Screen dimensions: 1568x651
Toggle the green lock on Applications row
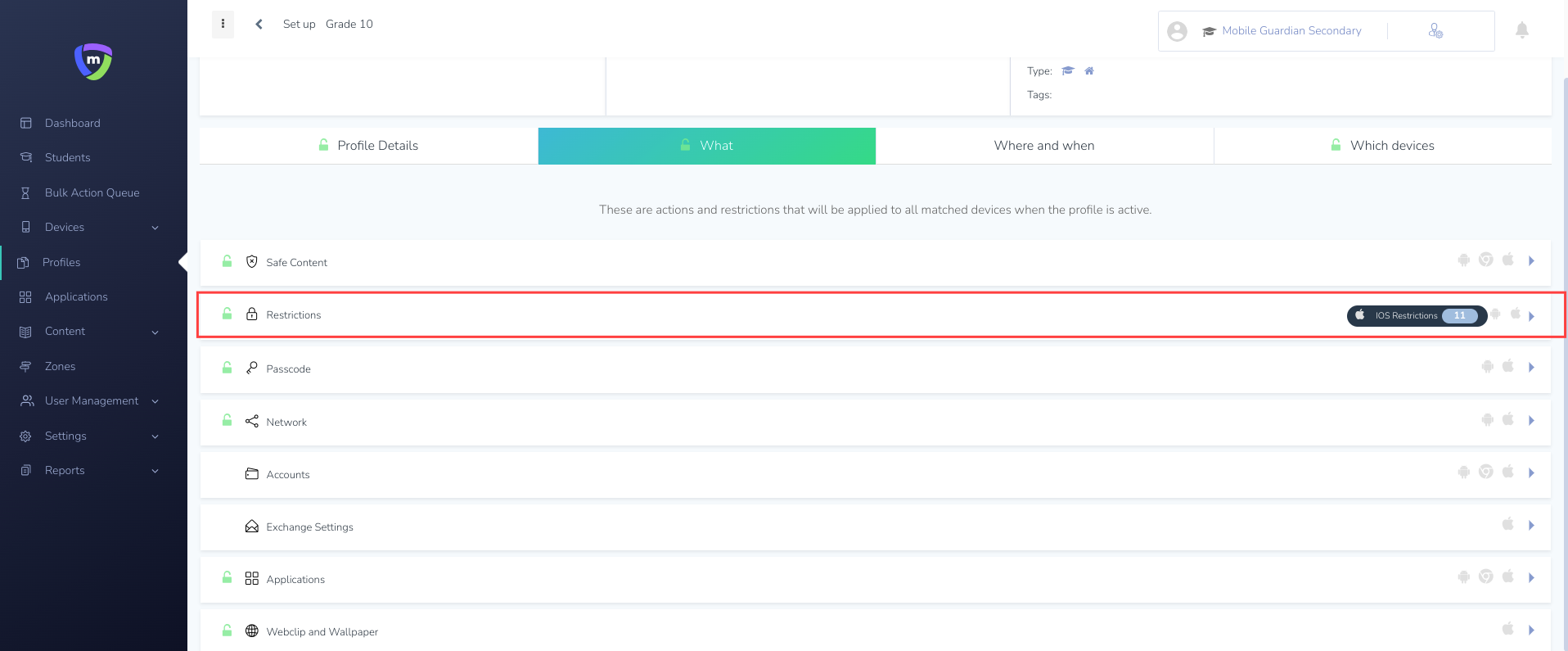pyautogui.click(x=227, y=577)
